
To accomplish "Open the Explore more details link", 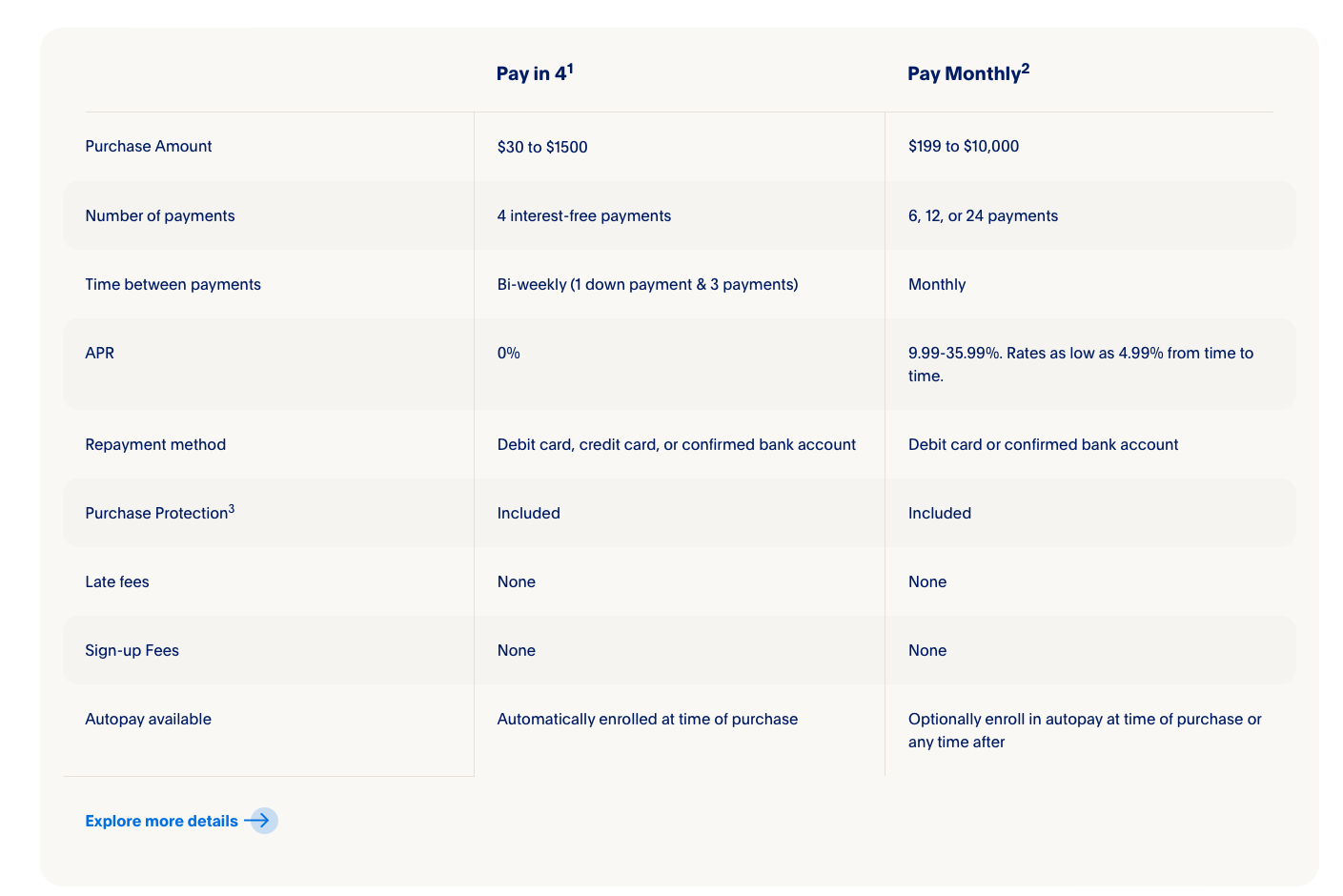I will (x=161, y=821).
